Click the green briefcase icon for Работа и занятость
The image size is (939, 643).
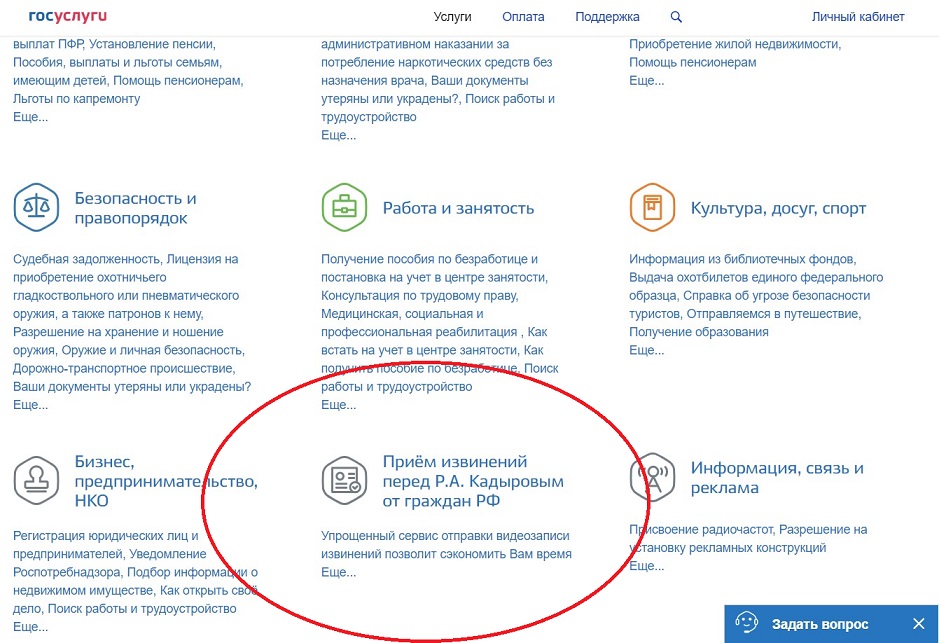(x=344, y=208)
